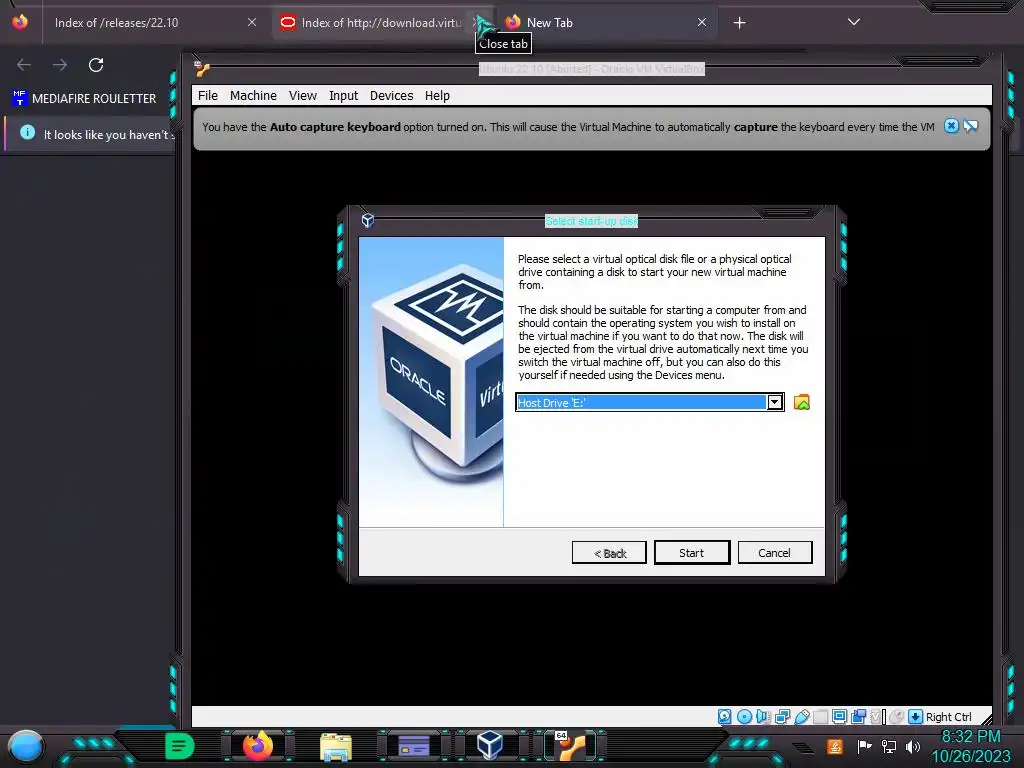The width and height of the screenshot is (1024, 768).
Task: Open the Devices menu
Action: 391,95
